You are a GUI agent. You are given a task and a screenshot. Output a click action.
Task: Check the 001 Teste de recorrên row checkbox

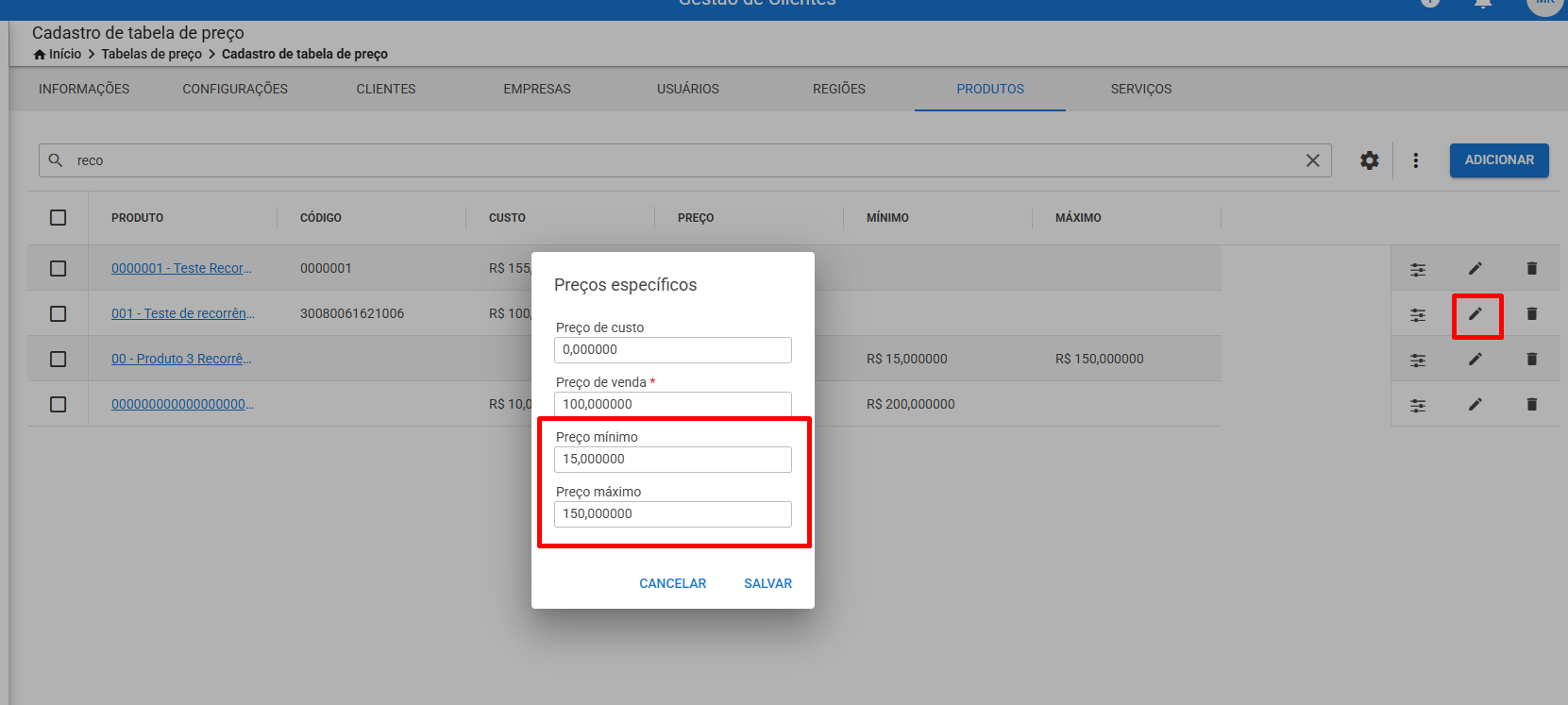pyautogui.click(x=58, y=314)
